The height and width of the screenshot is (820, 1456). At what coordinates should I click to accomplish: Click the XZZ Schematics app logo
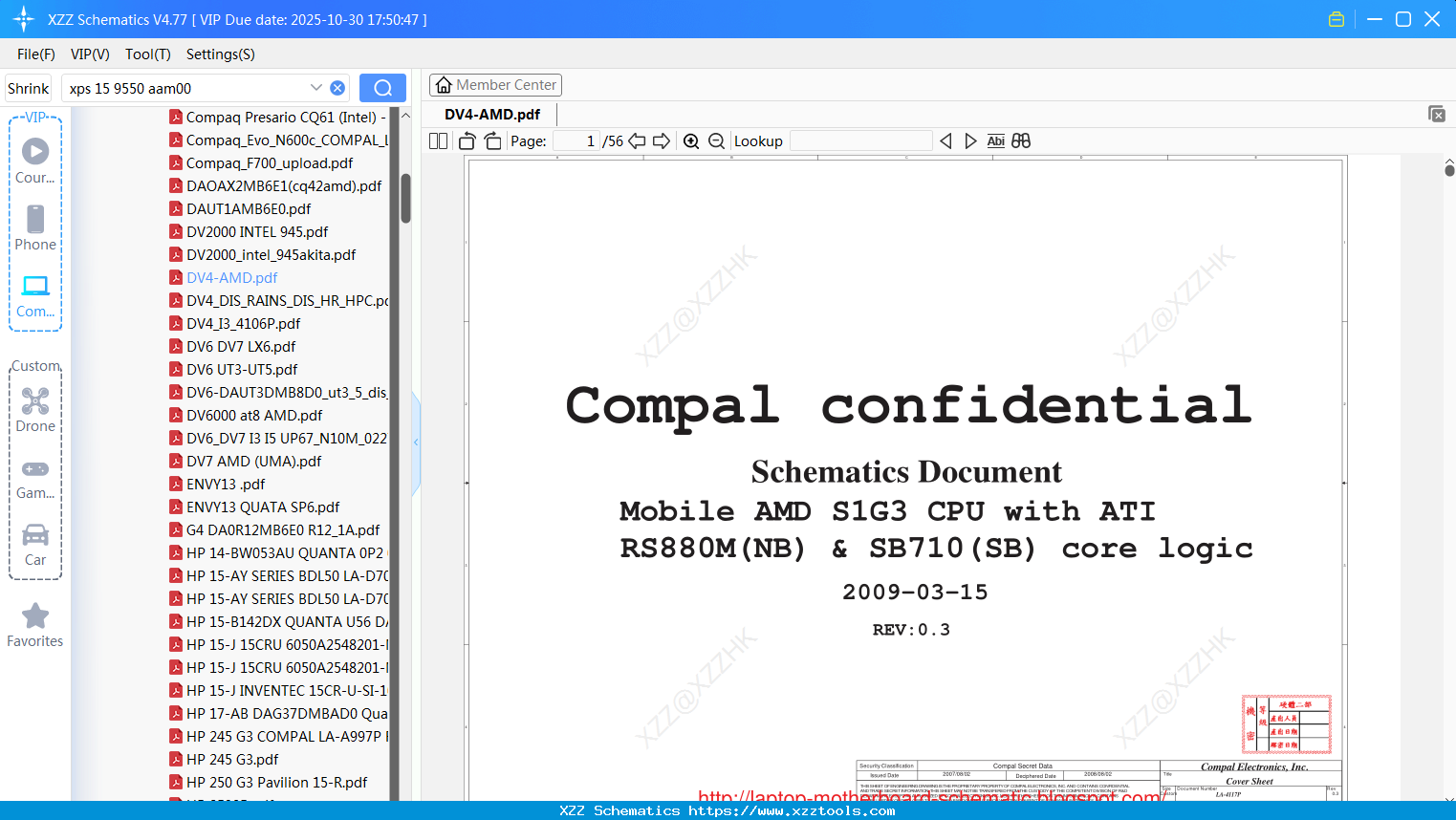[24, 19]
